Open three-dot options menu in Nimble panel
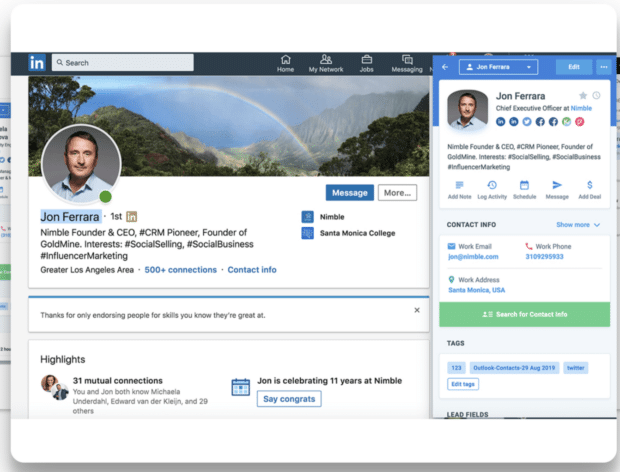The width and height of the screenshot is (620, 472). (x=604, y=67)
